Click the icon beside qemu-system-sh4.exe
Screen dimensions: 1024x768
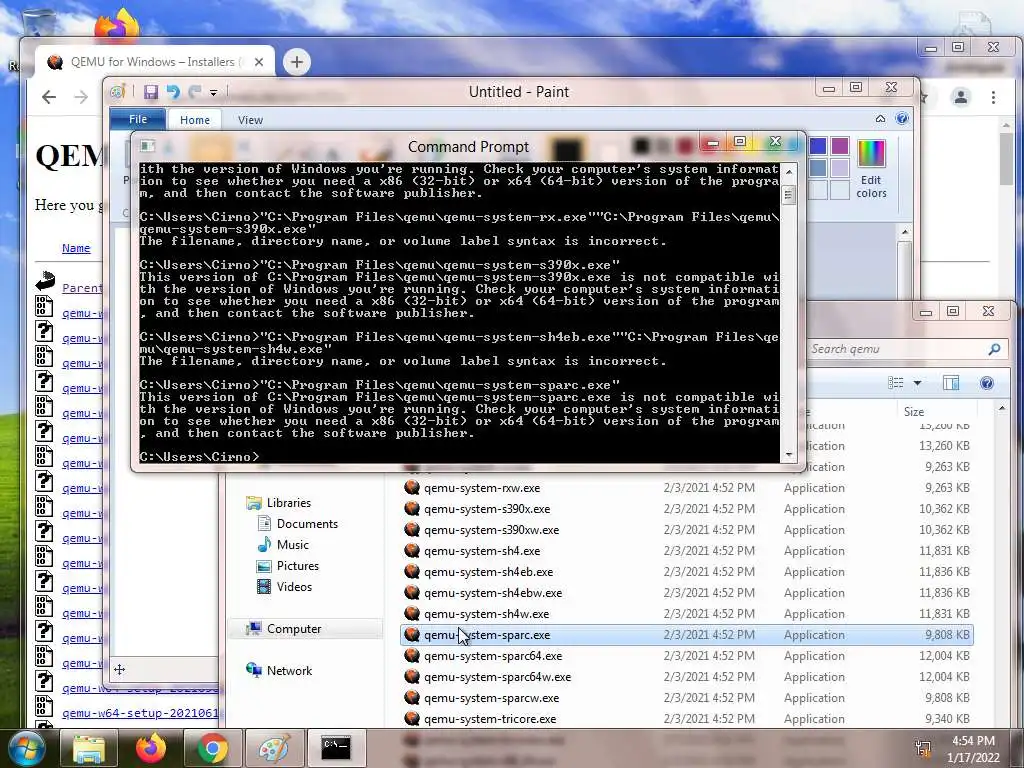(x=411, y=551)
